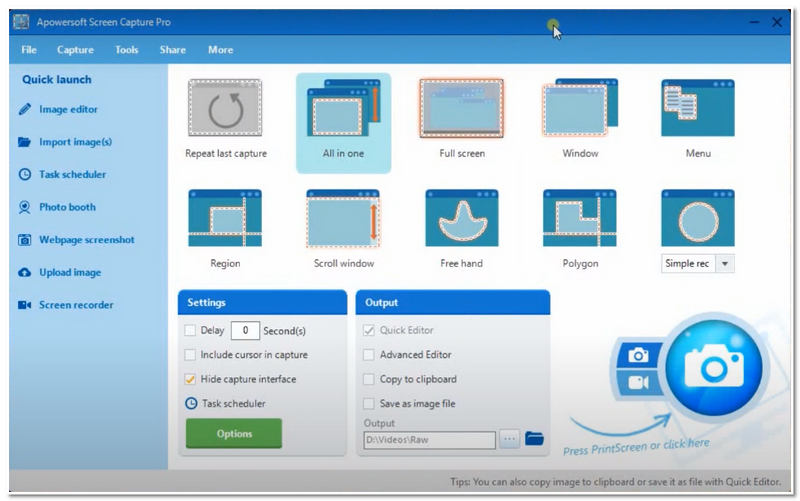
Task: Uncheck Hide capture interface option
Action: tap(191, 380)
